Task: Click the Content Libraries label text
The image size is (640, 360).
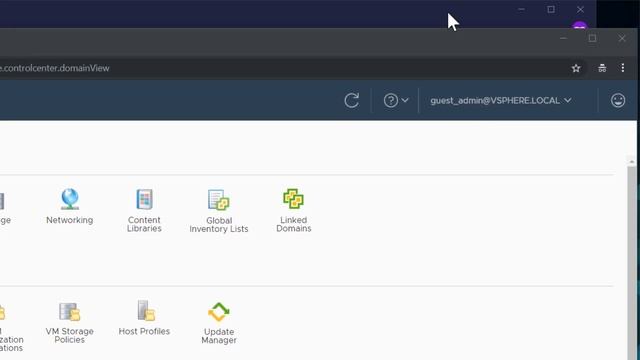Action: 144,224
